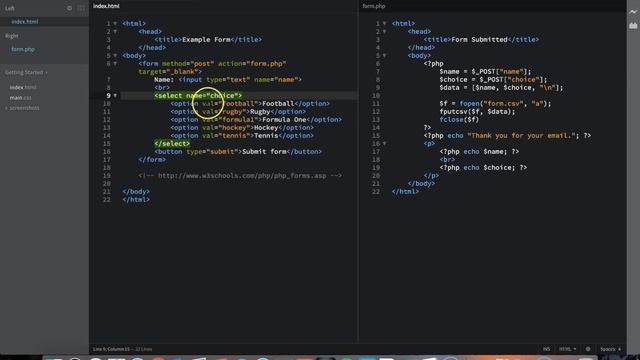Click 'Formula One' option text on line 12

(284, 120)
